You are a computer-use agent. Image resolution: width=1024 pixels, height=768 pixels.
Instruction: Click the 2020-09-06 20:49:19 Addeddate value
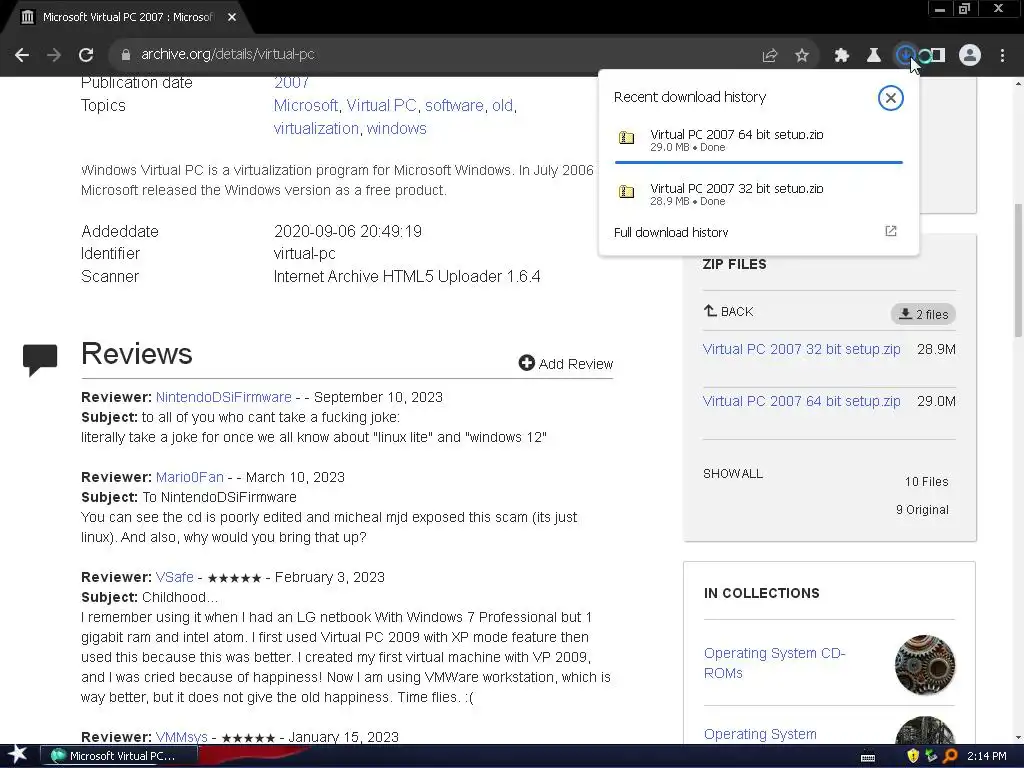click(x=347, y=231)
